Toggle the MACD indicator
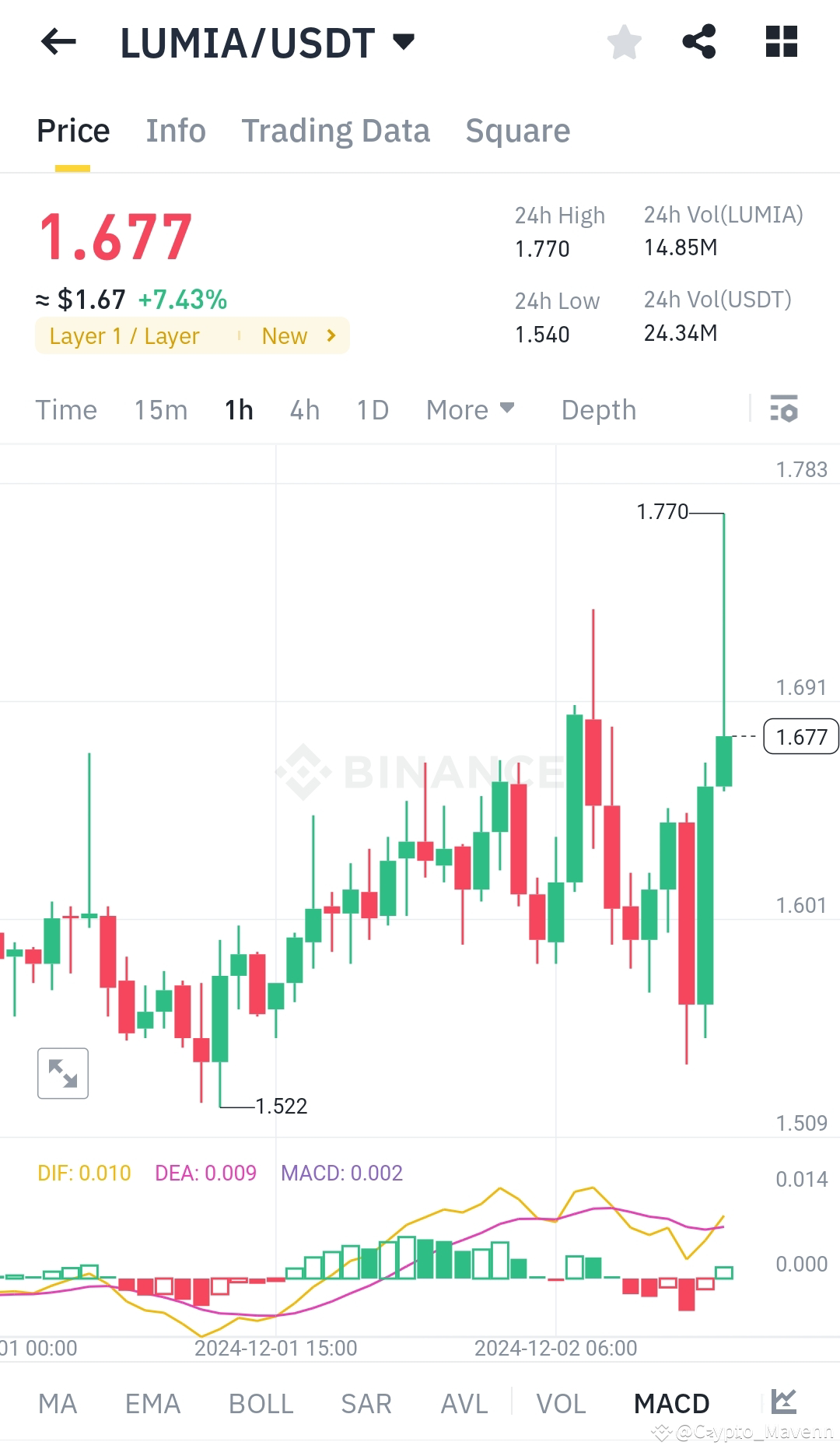 coord(672,1403)
